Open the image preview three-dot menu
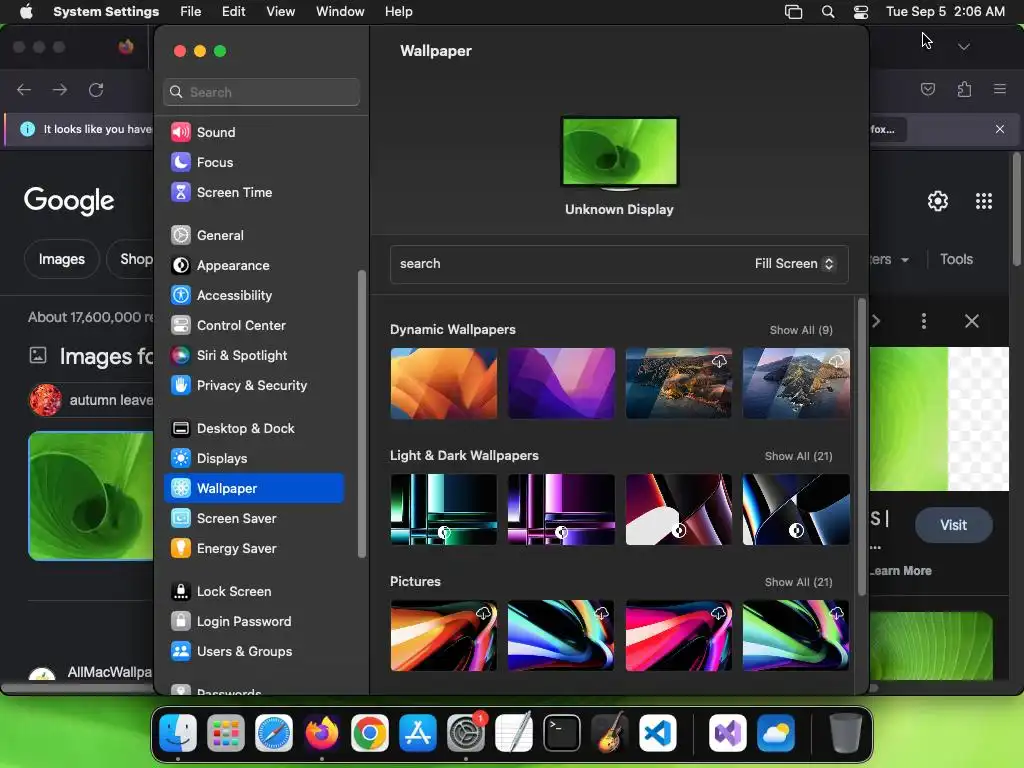The image size is (1024, 768). (x=923, y=321)
